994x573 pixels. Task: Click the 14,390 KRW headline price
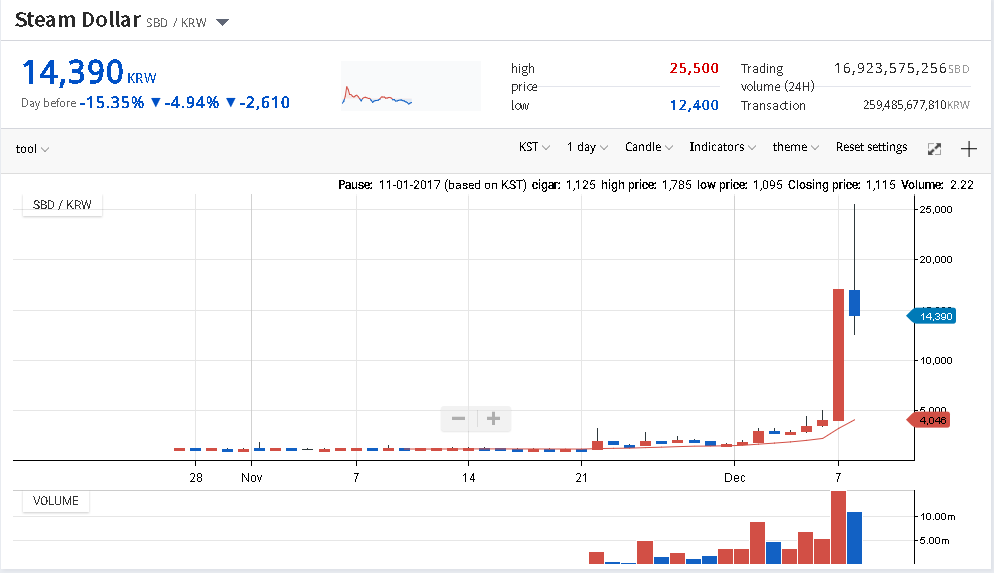pos(89,72)
